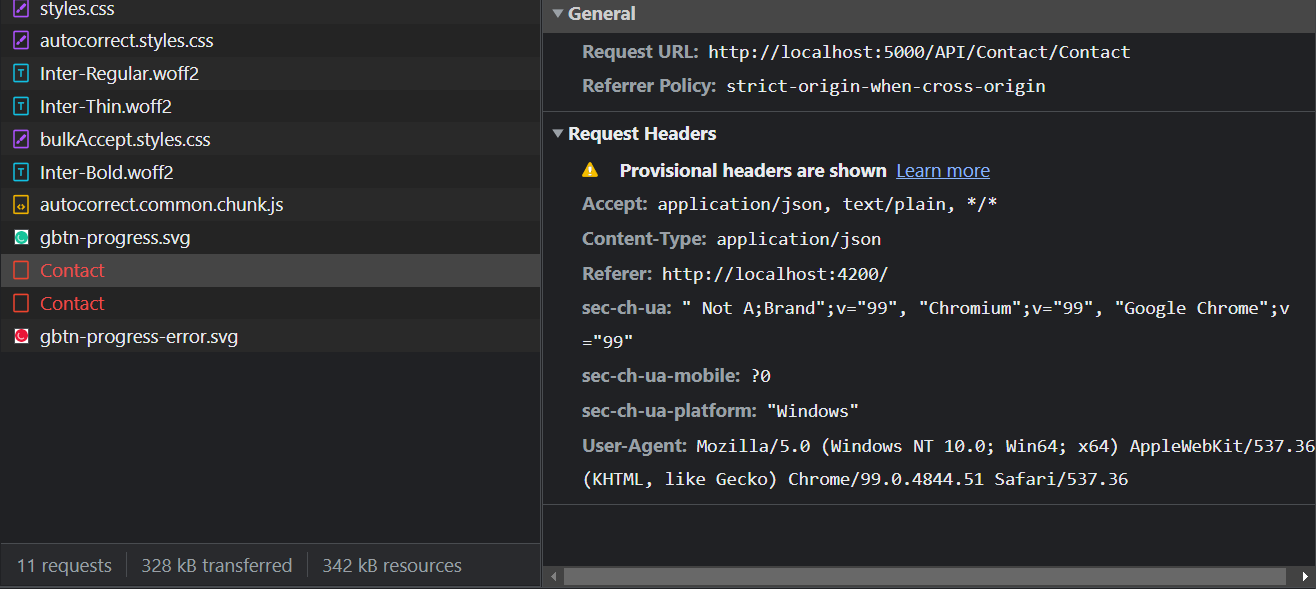Image resolution: width=1316 pixels, height=589 pixels.
Task: Click the sec-ch-ua header label
Action: pos(627,308)
